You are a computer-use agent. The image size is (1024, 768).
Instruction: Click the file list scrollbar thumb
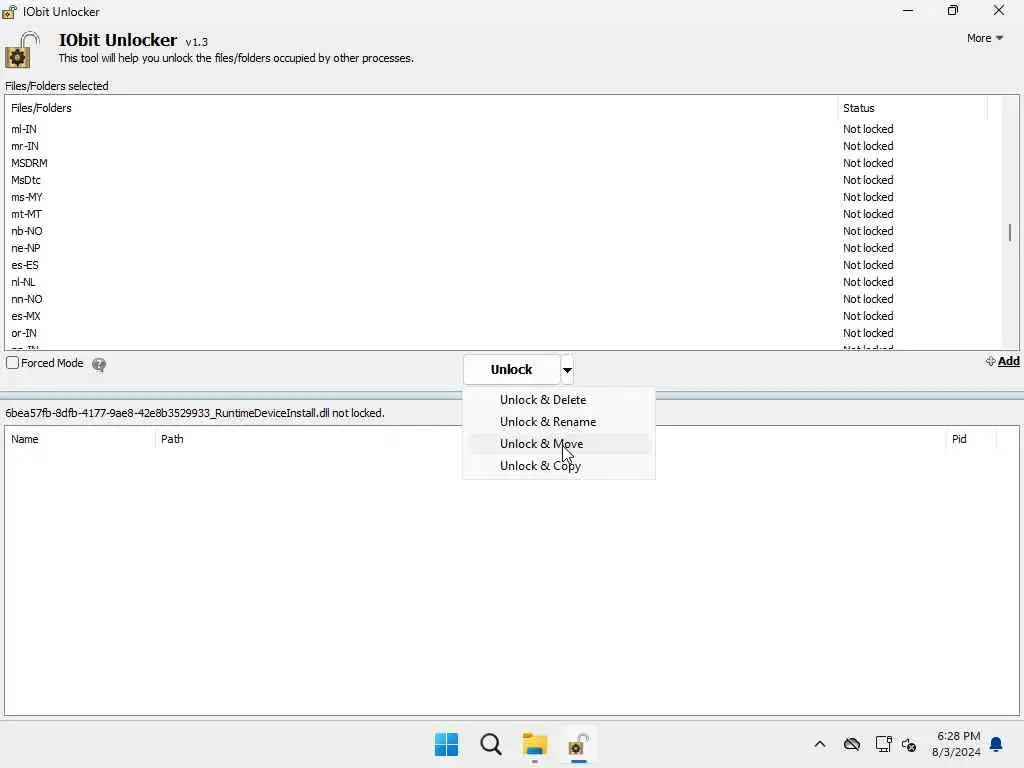[x=1010, y=232]
